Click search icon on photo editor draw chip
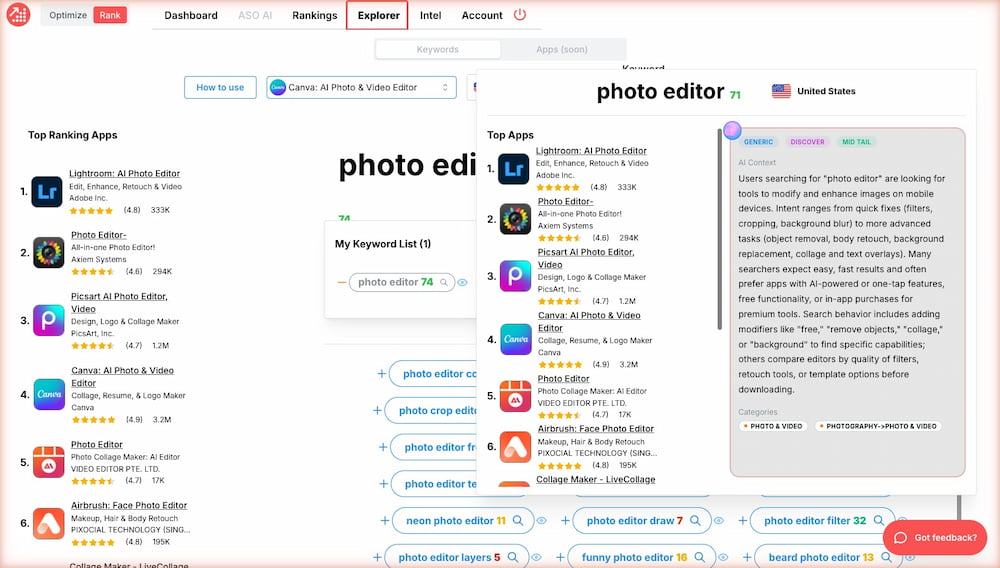The image size is (1000, 568). point(695,521)
